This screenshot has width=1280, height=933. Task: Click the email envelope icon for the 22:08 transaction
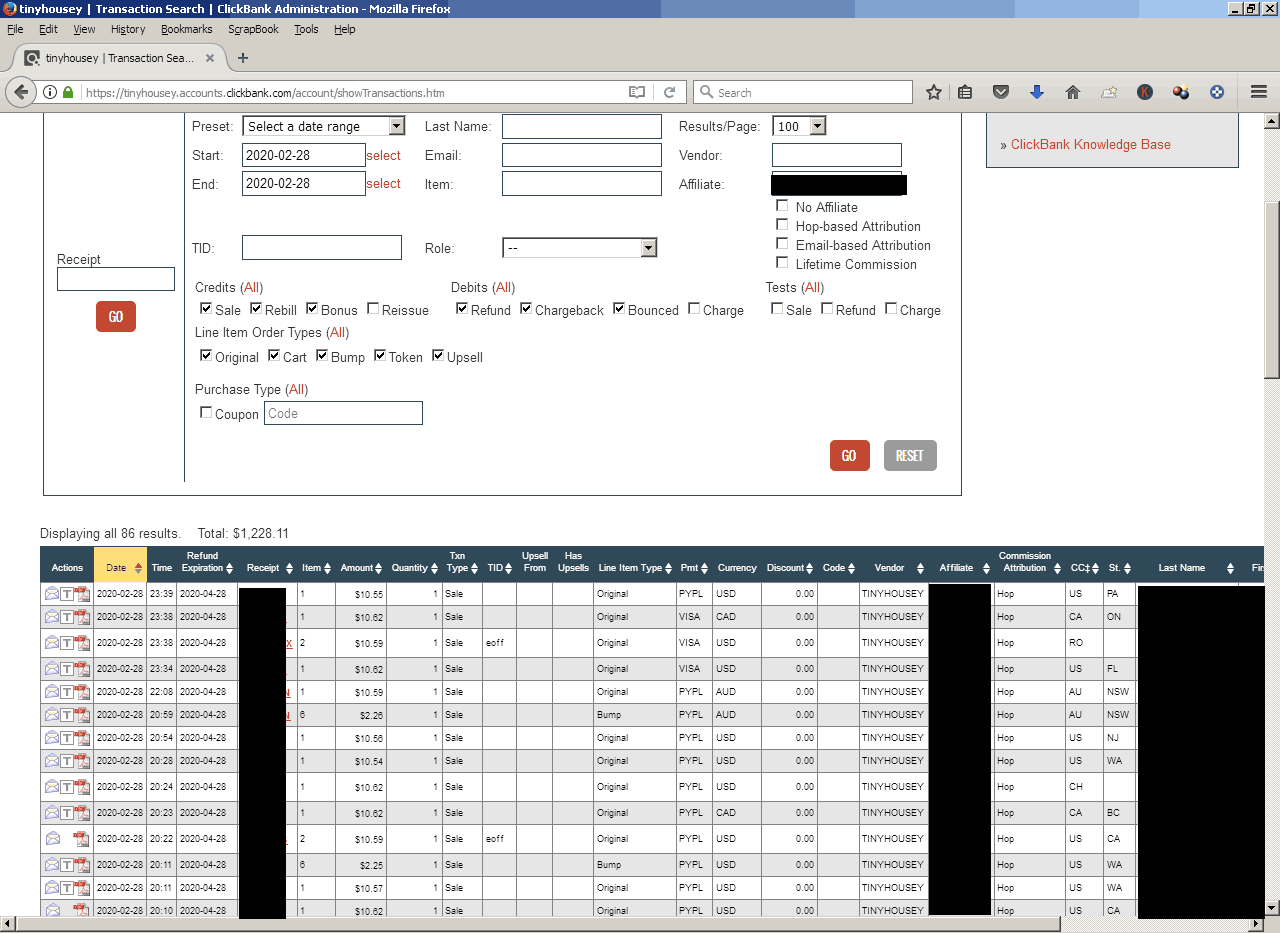(x=52, y=692)
